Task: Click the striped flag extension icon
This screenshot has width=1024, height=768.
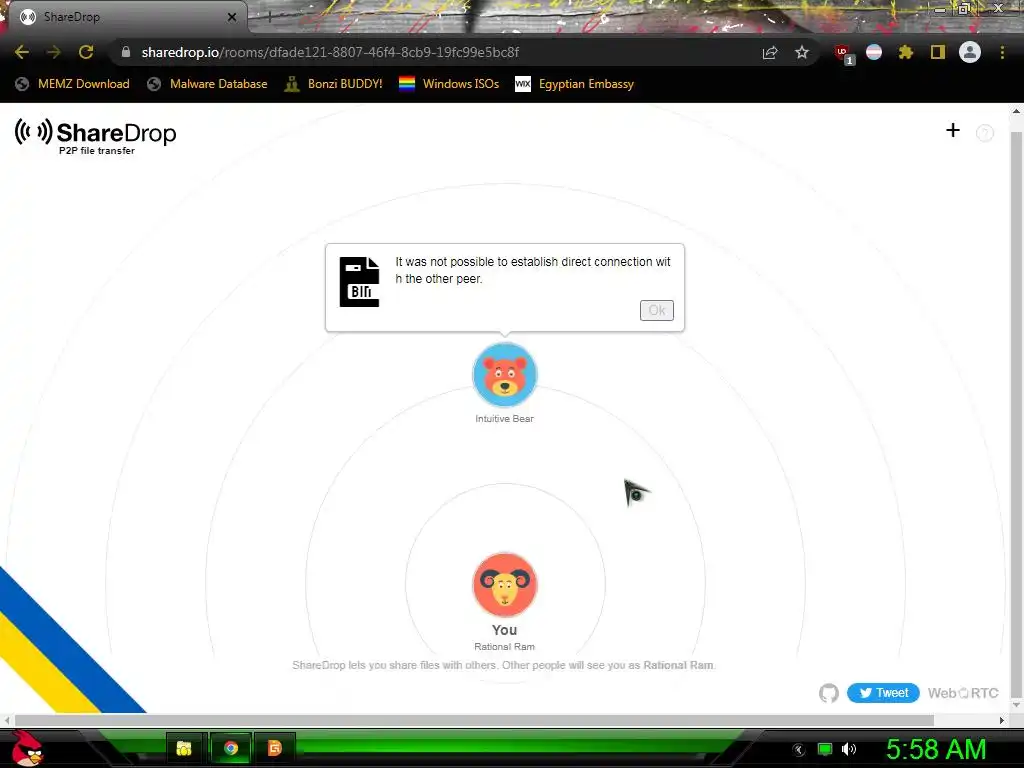Action: (874, 52)
